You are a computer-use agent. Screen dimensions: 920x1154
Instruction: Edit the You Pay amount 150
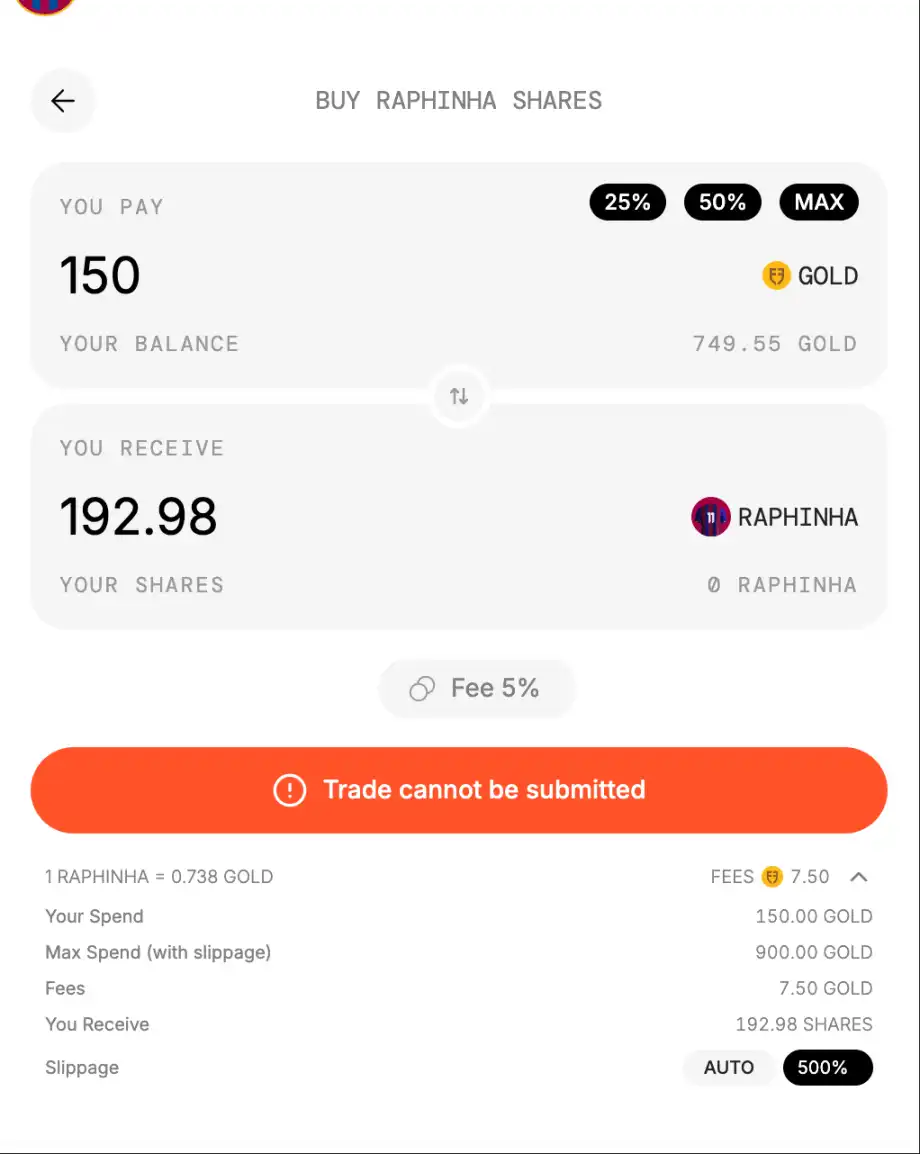pyautogui.click(x=100, y=276)
